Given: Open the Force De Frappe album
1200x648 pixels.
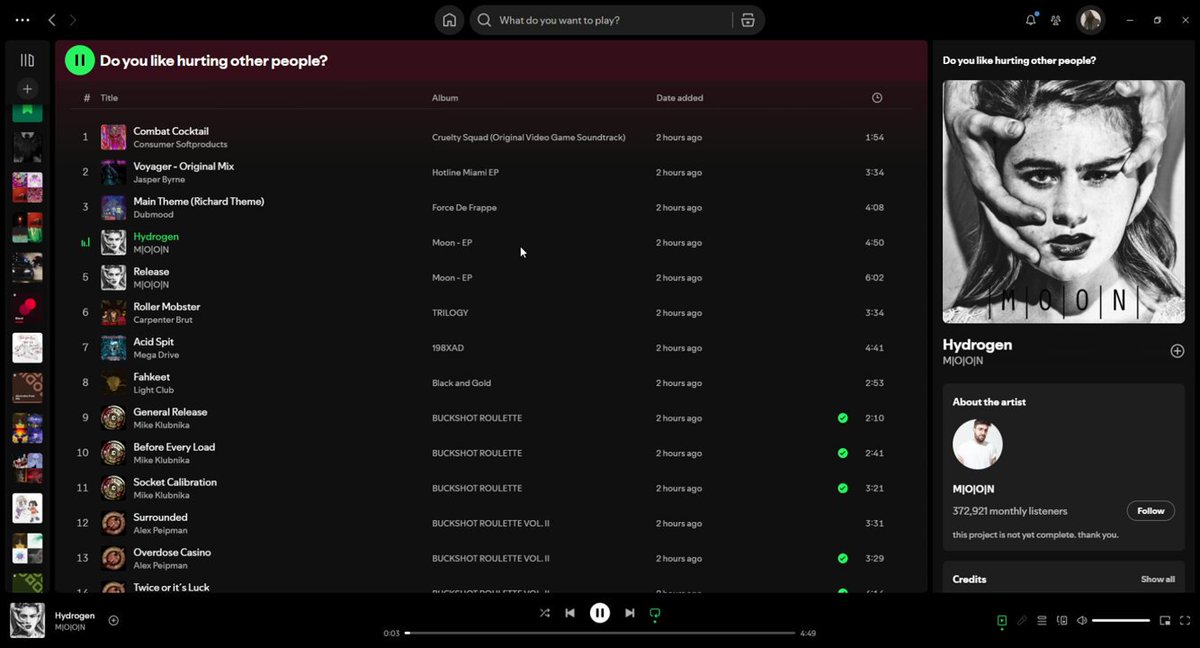Looking at the screenshot, I should click(x=464, y=208).
